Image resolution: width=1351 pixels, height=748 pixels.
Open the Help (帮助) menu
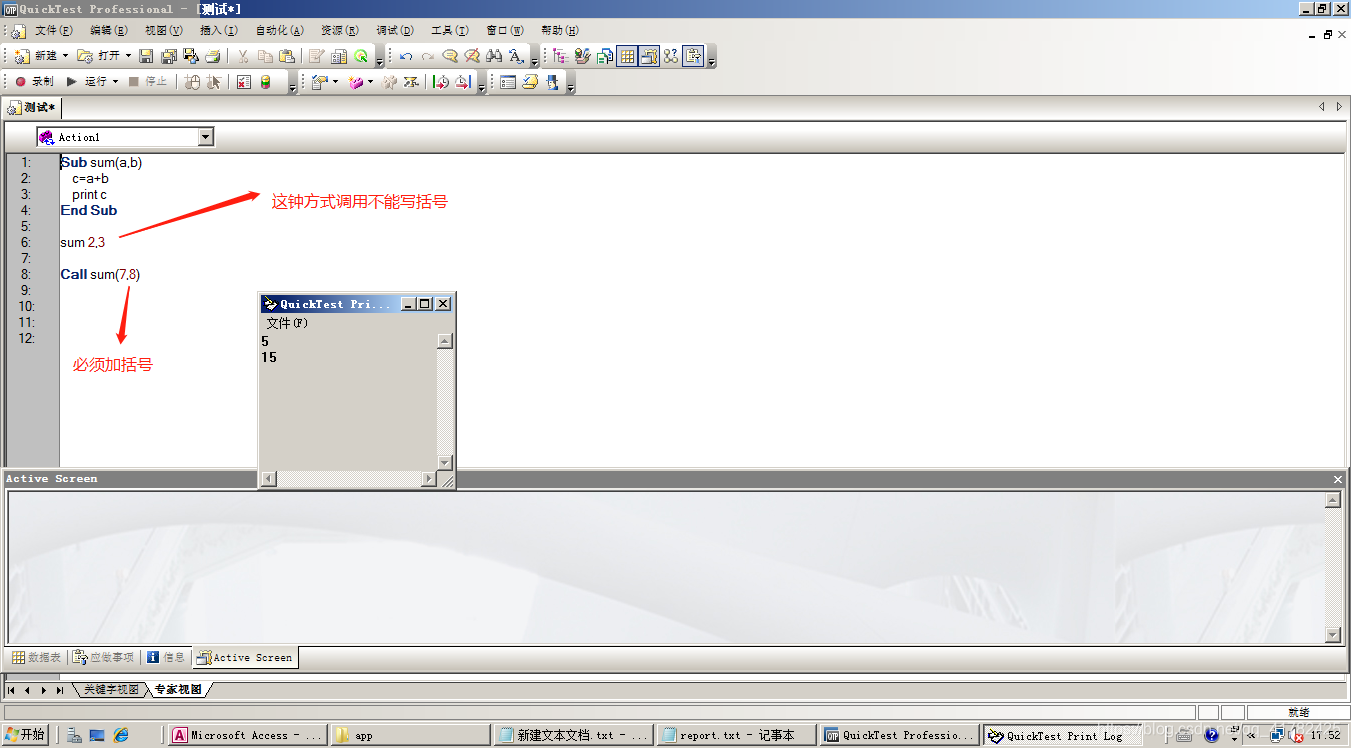559,31
